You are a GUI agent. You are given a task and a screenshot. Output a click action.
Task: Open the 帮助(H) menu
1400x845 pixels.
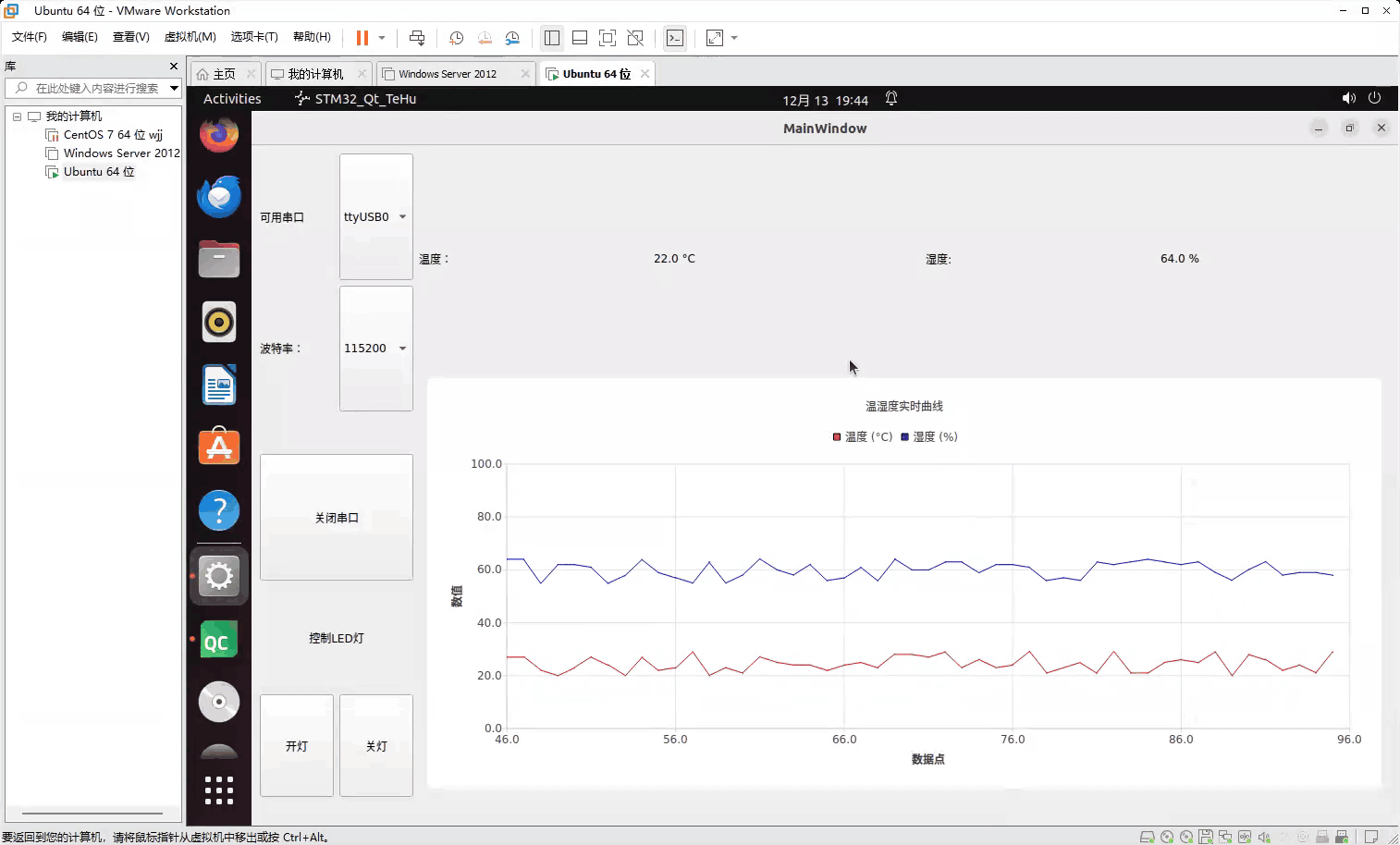(x=312, y=37)
